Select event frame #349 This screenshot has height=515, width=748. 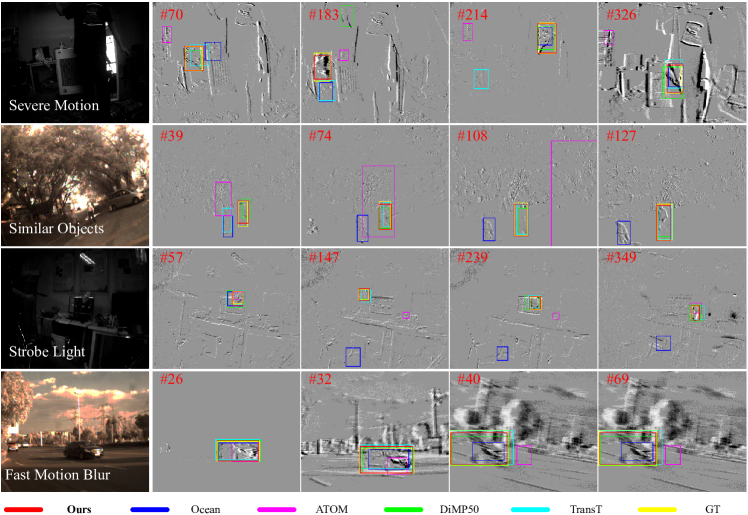[672, 309]
